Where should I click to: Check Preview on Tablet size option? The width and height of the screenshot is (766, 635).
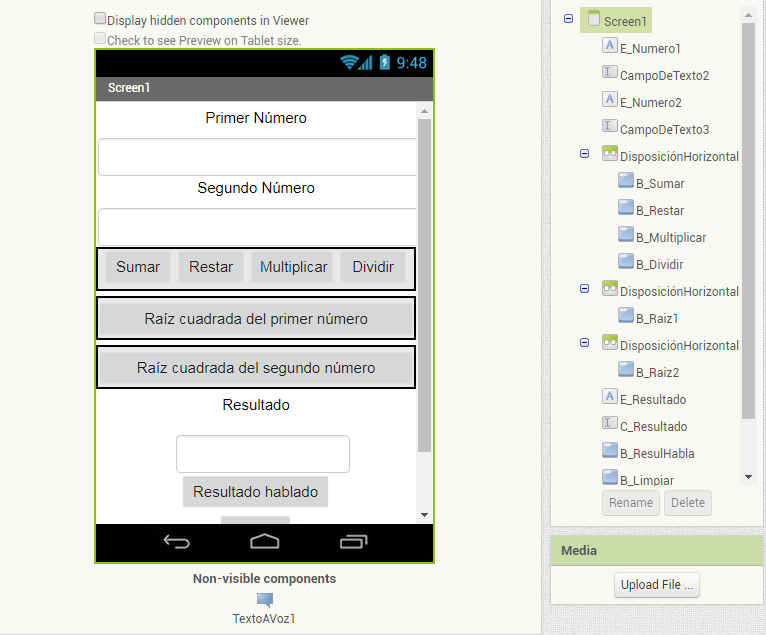click(100, 38)
